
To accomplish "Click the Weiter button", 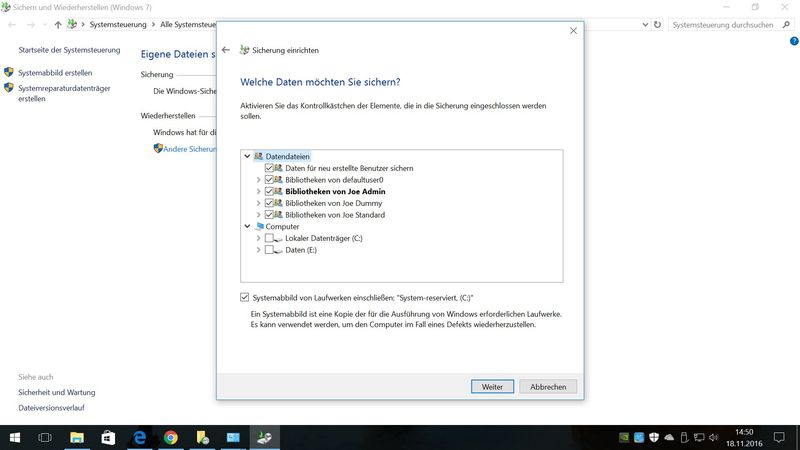I will (492, 387).
